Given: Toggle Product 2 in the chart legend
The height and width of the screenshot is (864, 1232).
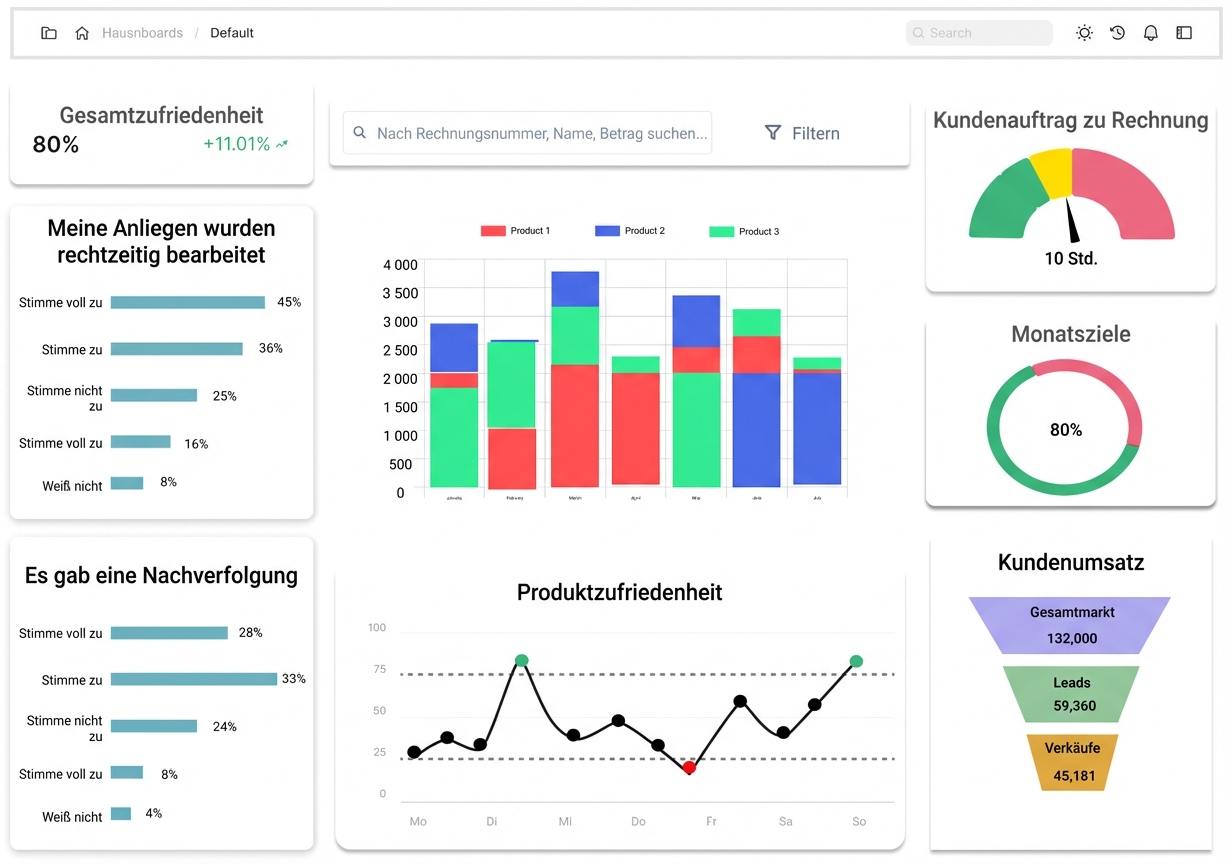Looking at the screenshot, I should [x=631, y=231].
